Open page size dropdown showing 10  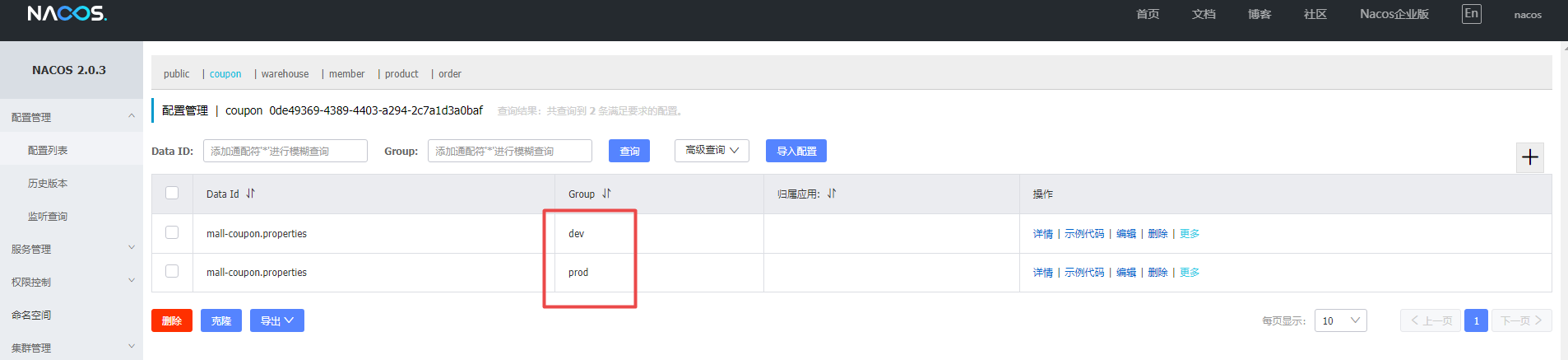(1341, 320)
